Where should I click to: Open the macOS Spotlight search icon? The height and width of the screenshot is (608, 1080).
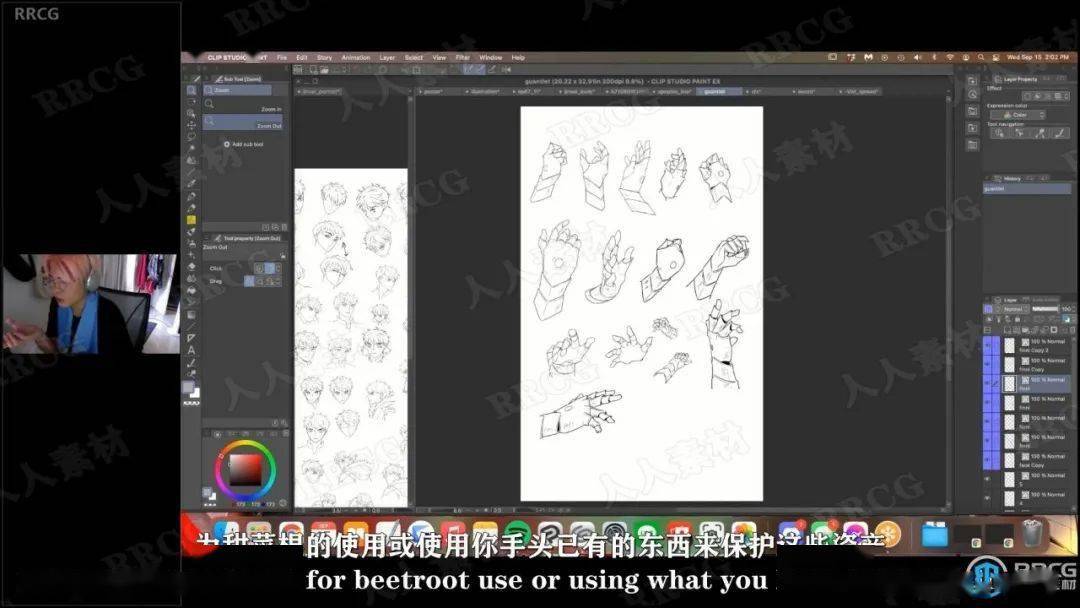point(981,57)
